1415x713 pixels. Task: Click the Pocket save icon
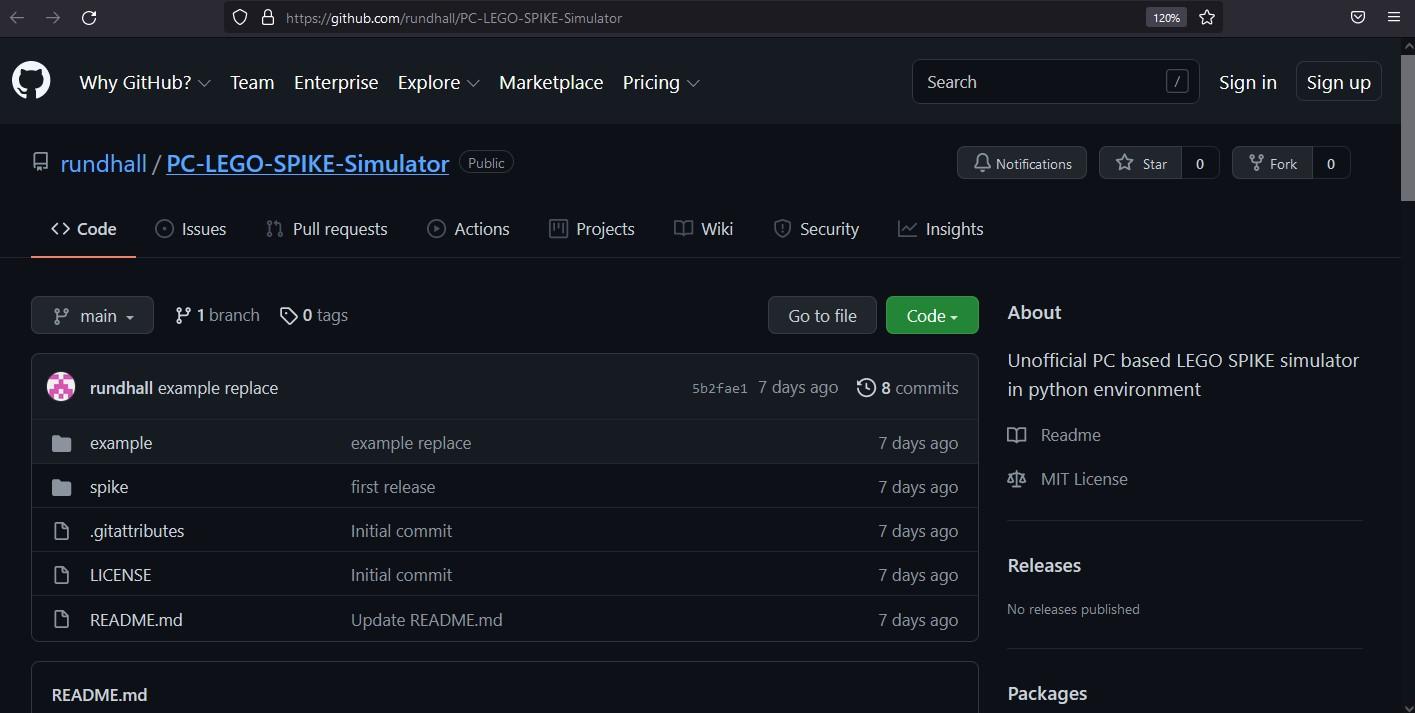coord(1358,17)
